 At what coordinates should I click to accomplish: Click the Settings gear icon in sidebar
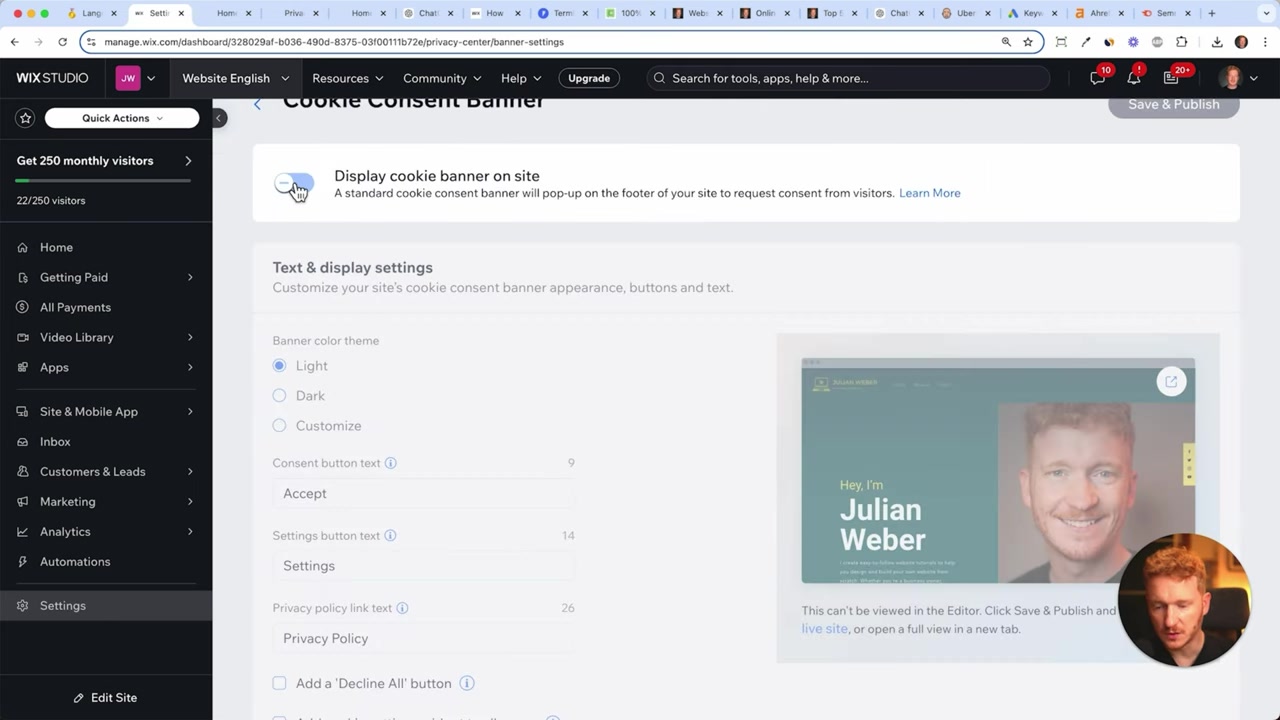(22, 606)
